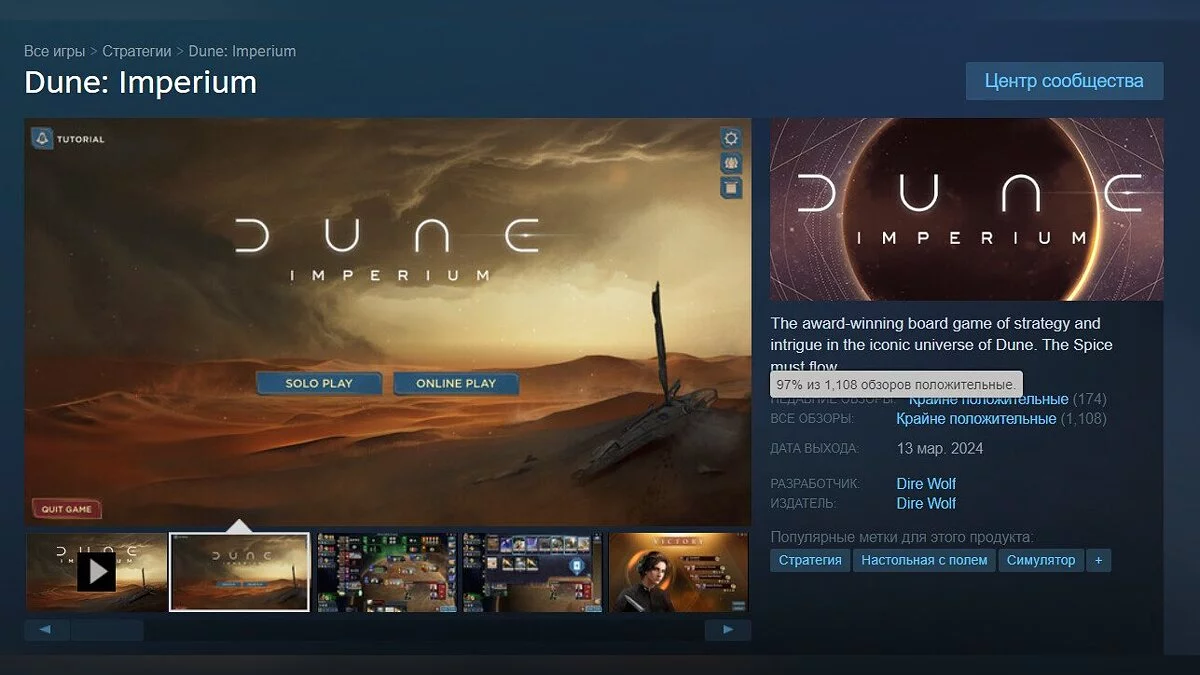1200x675 pixels.
Task: Click the 97% positive reviews tooltip
Action: point(896,384)
